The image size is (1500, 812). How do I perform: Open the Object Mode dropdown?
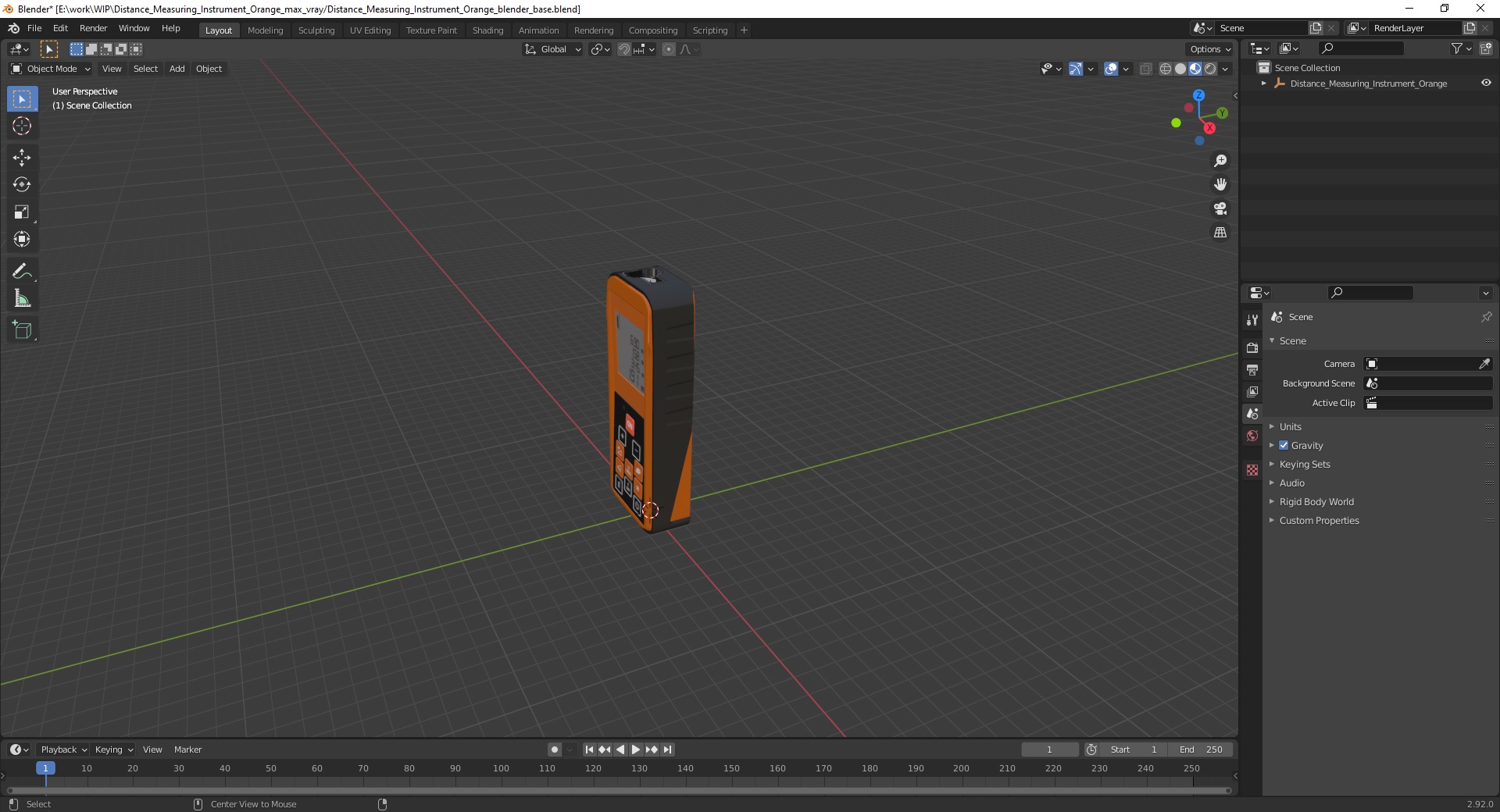tap(51, 69)
